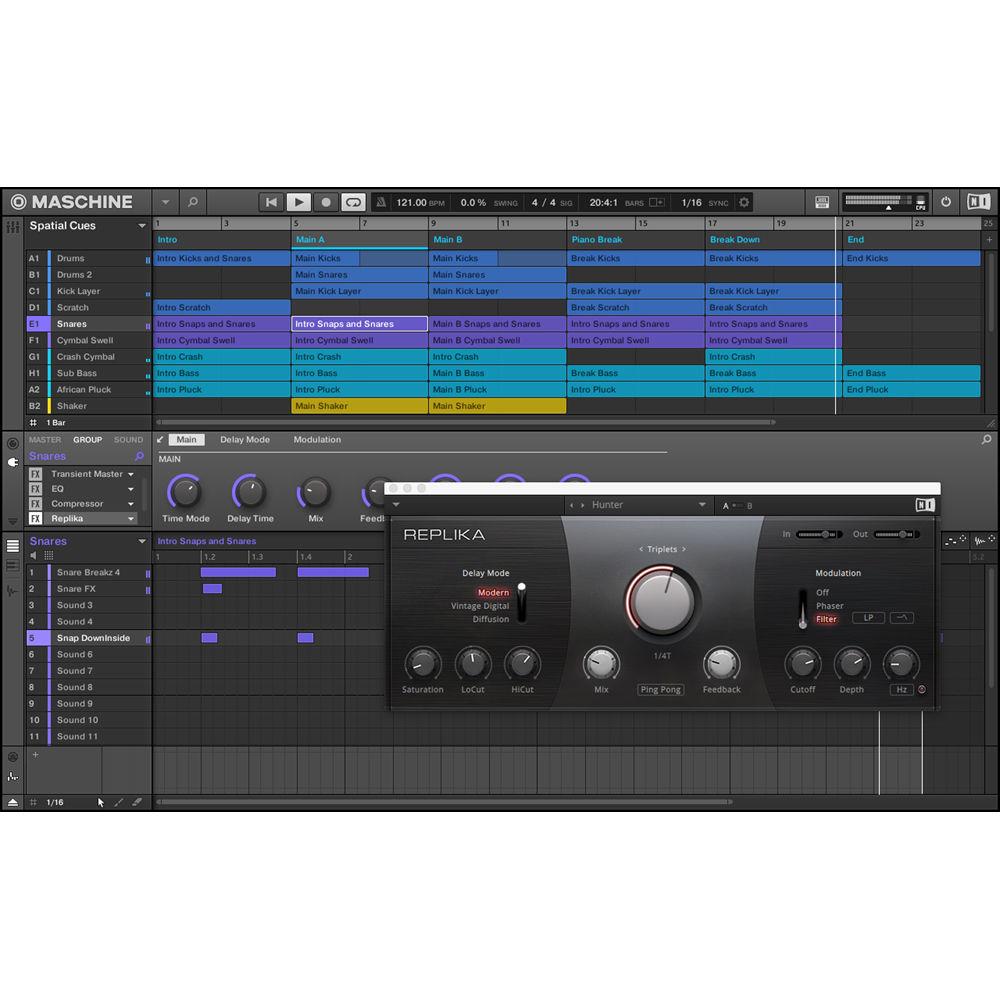1000x1000 pixels.
Task: Expand the Replika plug-in dropdown arrow
Action: point(131,519)
